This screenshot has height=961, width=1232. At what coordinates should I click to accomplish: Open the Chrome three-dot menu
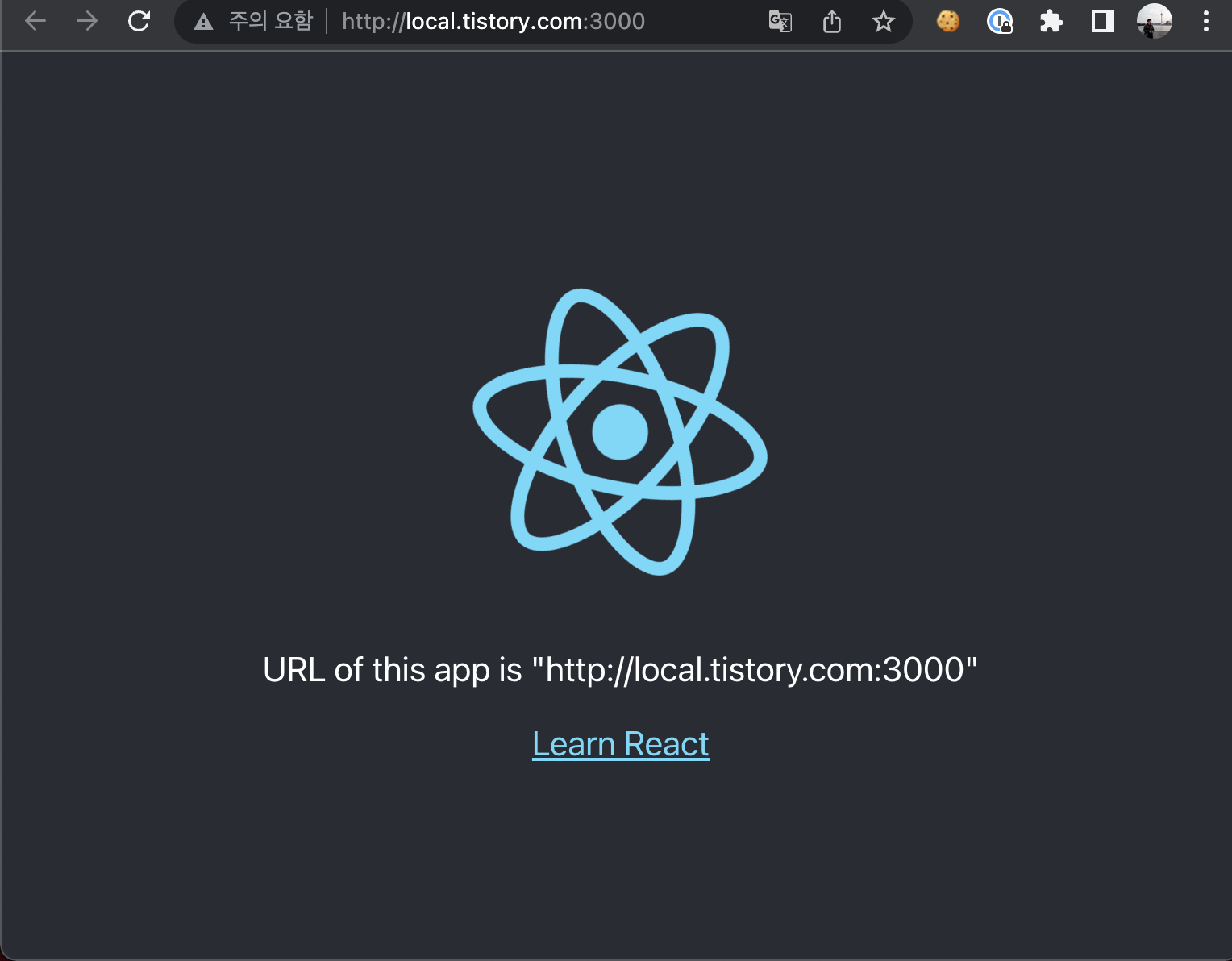click(1206, 21)
